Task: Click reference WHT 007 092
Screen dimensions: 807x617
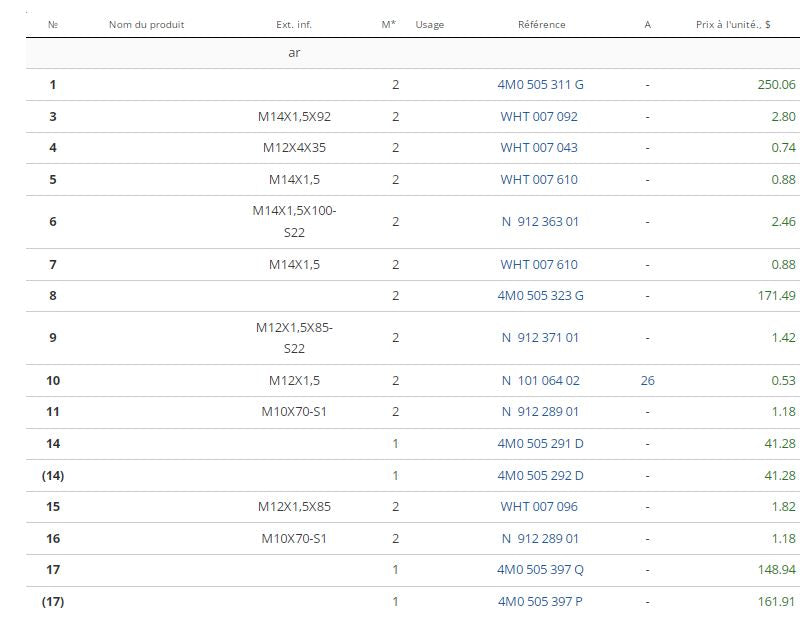Action: (539, 117)
